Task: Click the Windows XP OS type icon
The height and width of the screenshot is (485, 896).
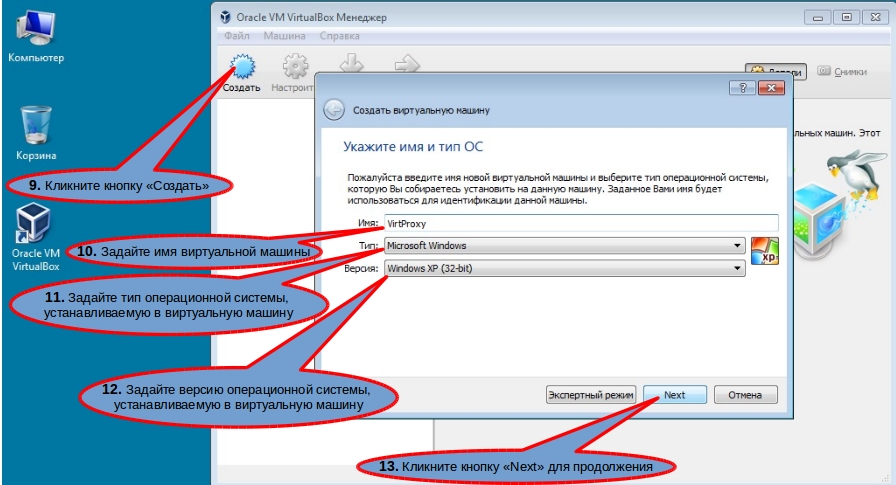Action: pyautogui.click(x=765, y=251)
